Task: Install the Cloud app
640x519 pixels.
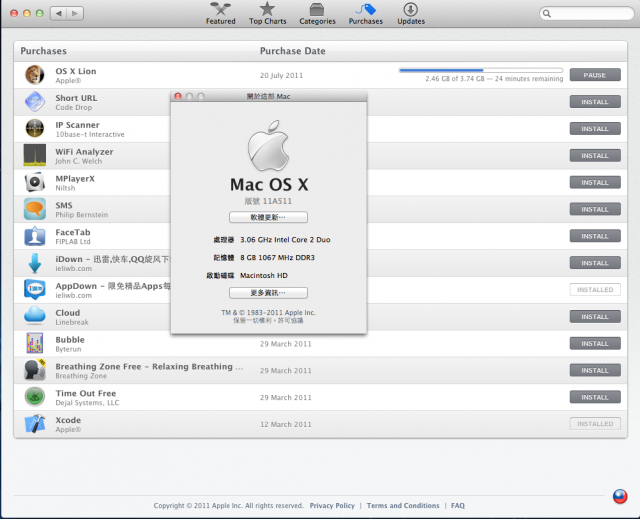Action: click(x=595, y=317)
